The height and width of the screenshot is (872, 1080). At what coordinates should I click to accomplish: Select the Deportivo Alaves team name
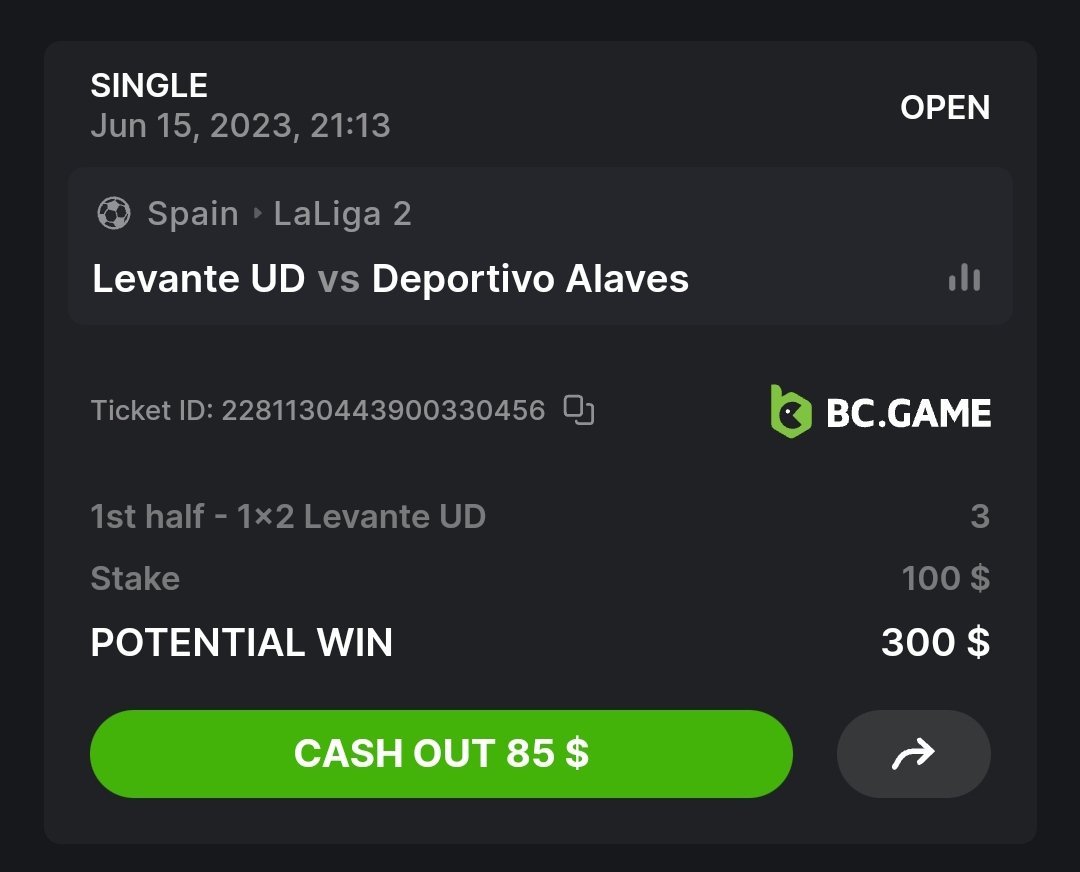(x=530, y=279)
